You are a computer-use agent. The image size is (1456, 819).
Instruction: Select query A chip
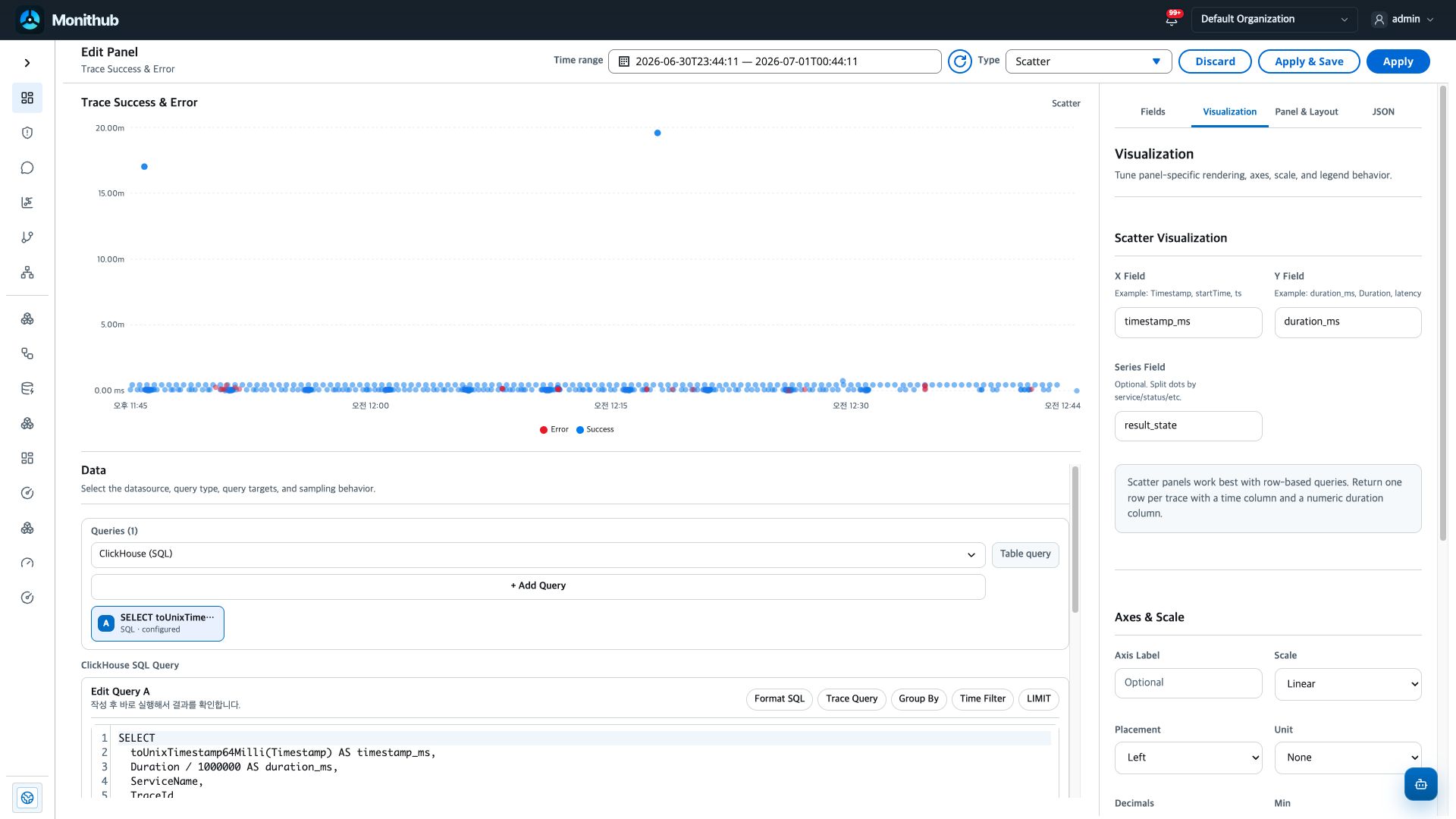click(158, 623)
